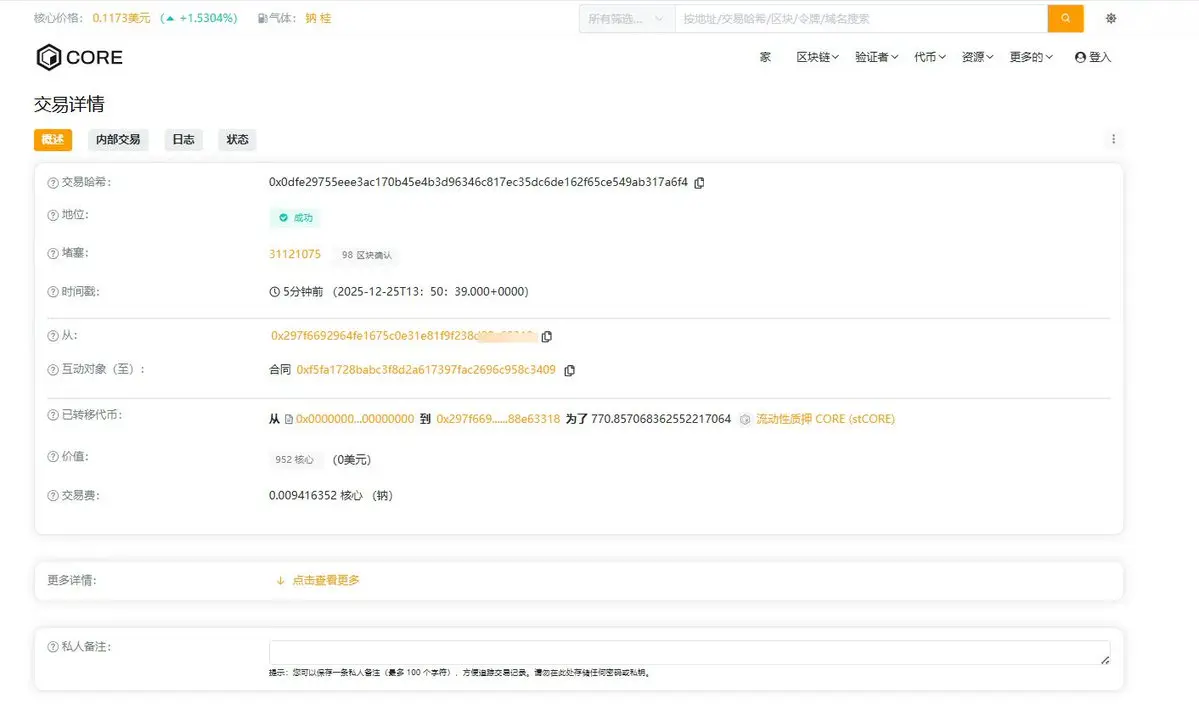
Task: Open contract address 0xf5fa1728babc
Action: [x=426, y=370]
